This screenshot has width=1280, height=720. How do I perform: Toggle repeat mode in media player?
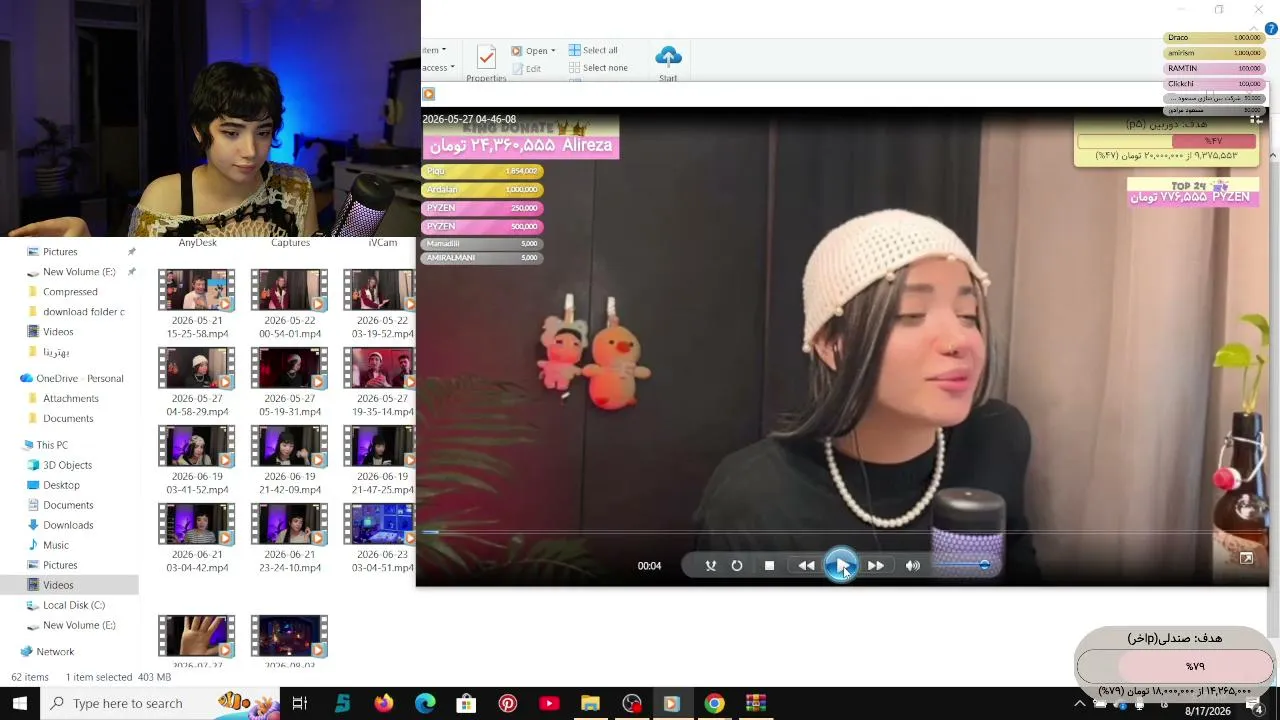(737, 566)
